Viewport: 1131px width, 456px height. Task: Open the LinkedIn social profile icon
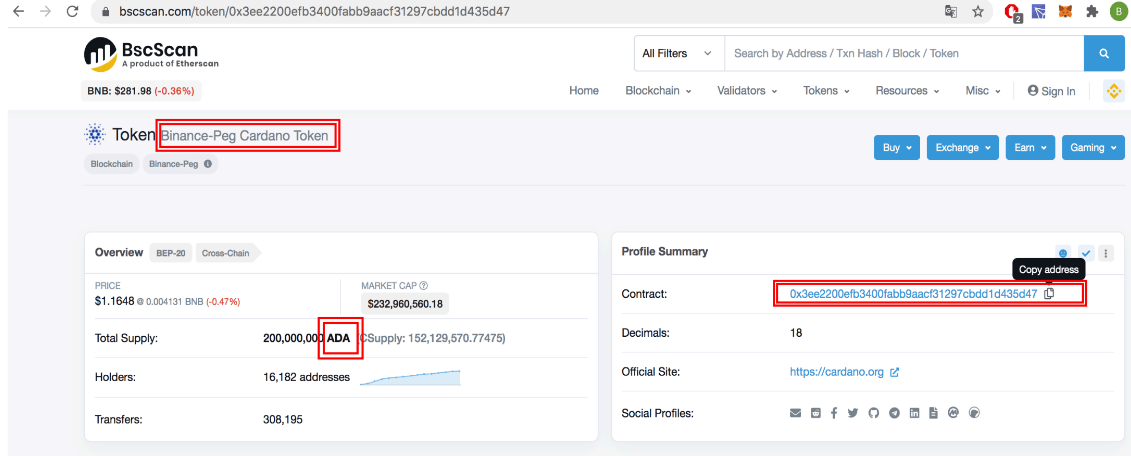[x=915, y=413]
